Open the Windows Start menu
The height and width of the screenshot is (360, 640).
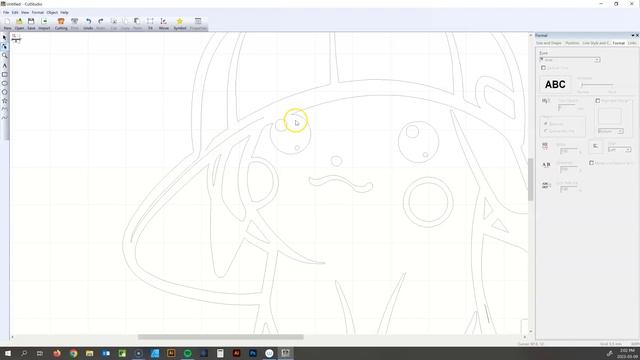click(x=7, y=353)
